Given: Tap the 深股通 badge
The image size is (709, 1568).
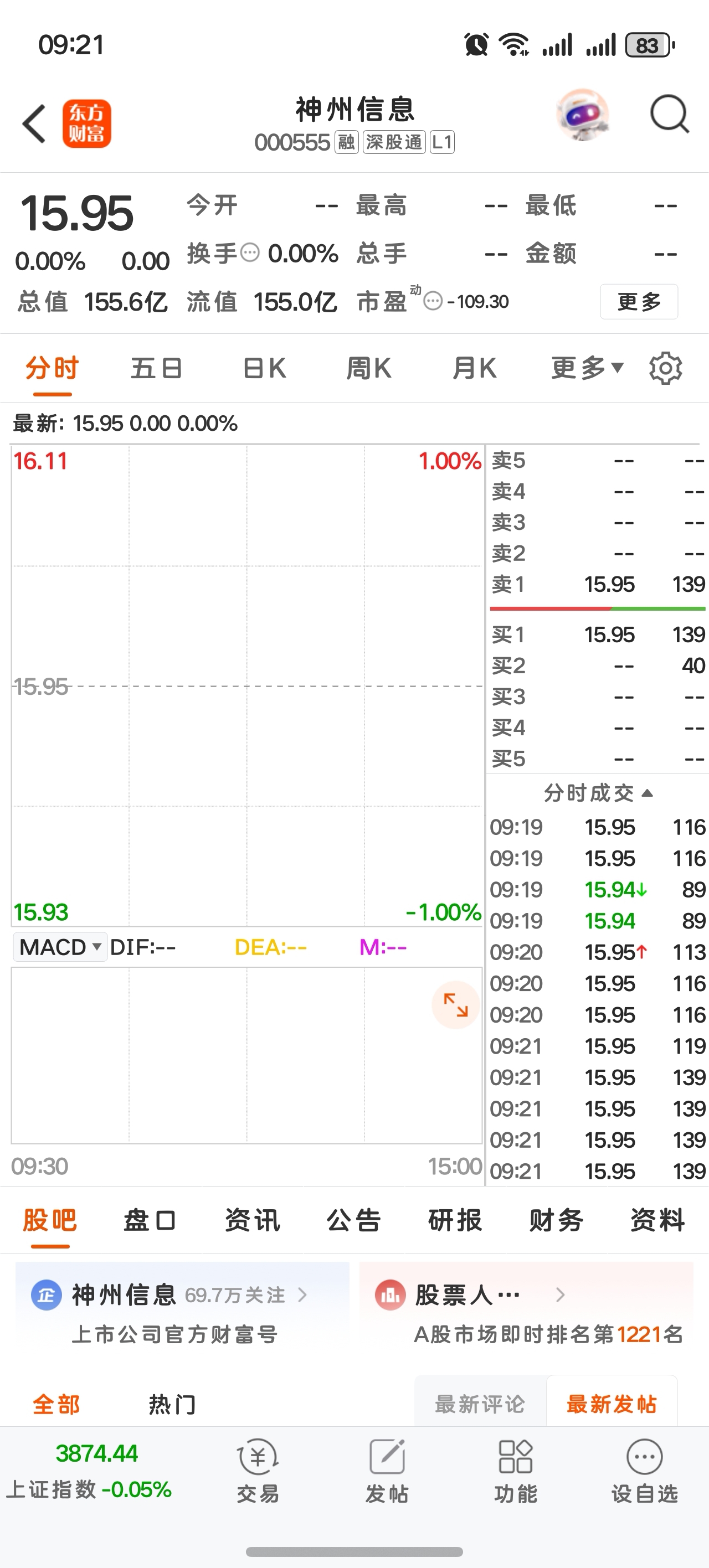Looking at the screenshot, I should [x=394, y=142].
